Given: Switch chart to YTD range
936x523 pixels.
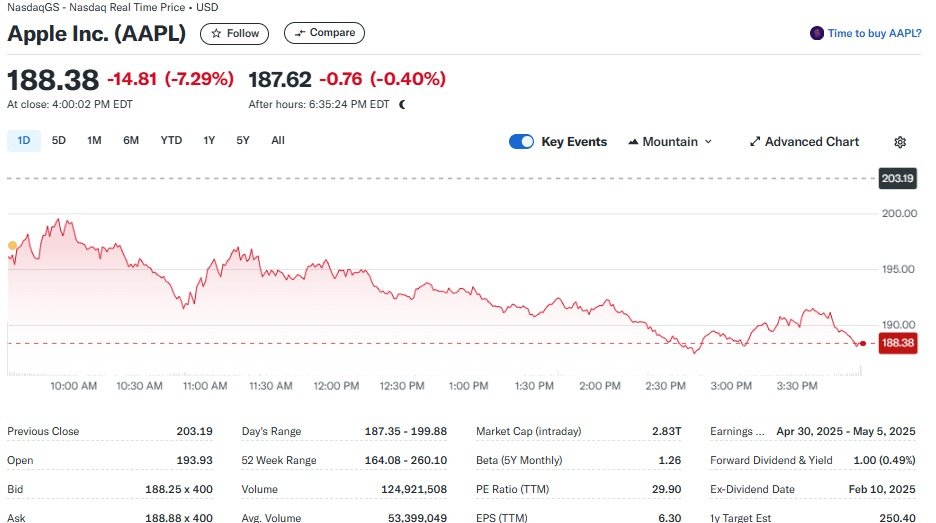Looking at the screenshot, I should point(171,141).
